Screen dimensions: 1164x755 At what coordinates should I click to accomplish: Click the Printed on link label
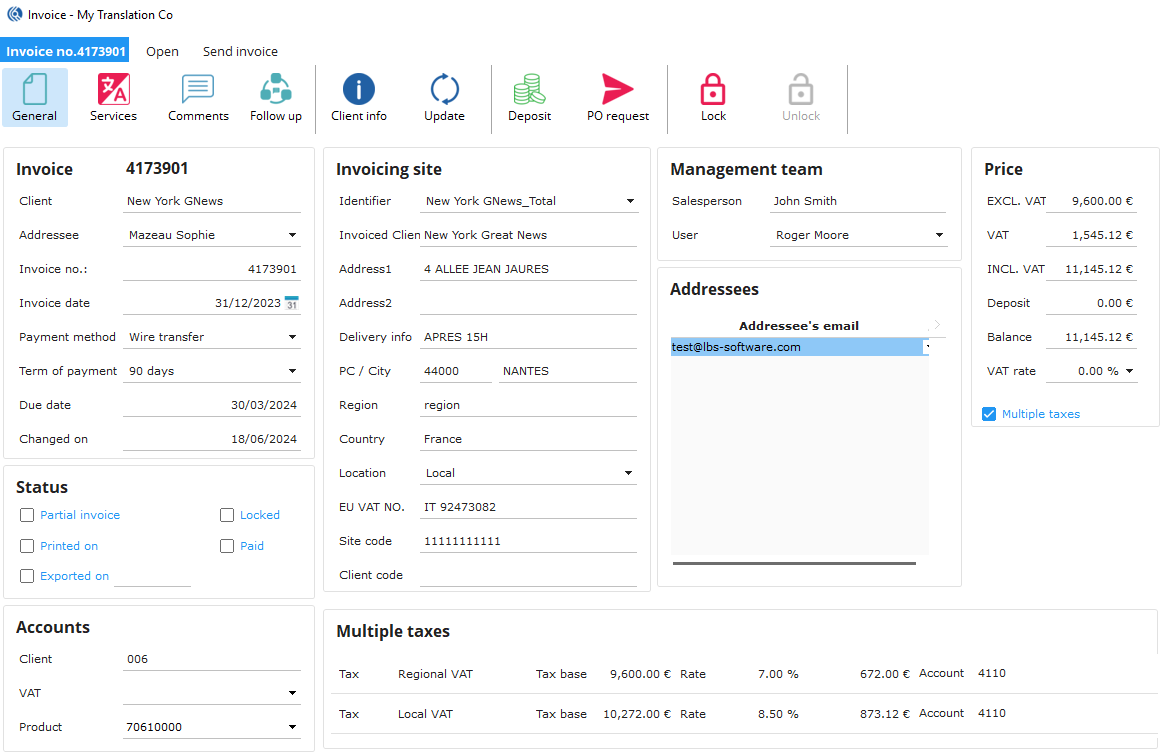[69, 546]
